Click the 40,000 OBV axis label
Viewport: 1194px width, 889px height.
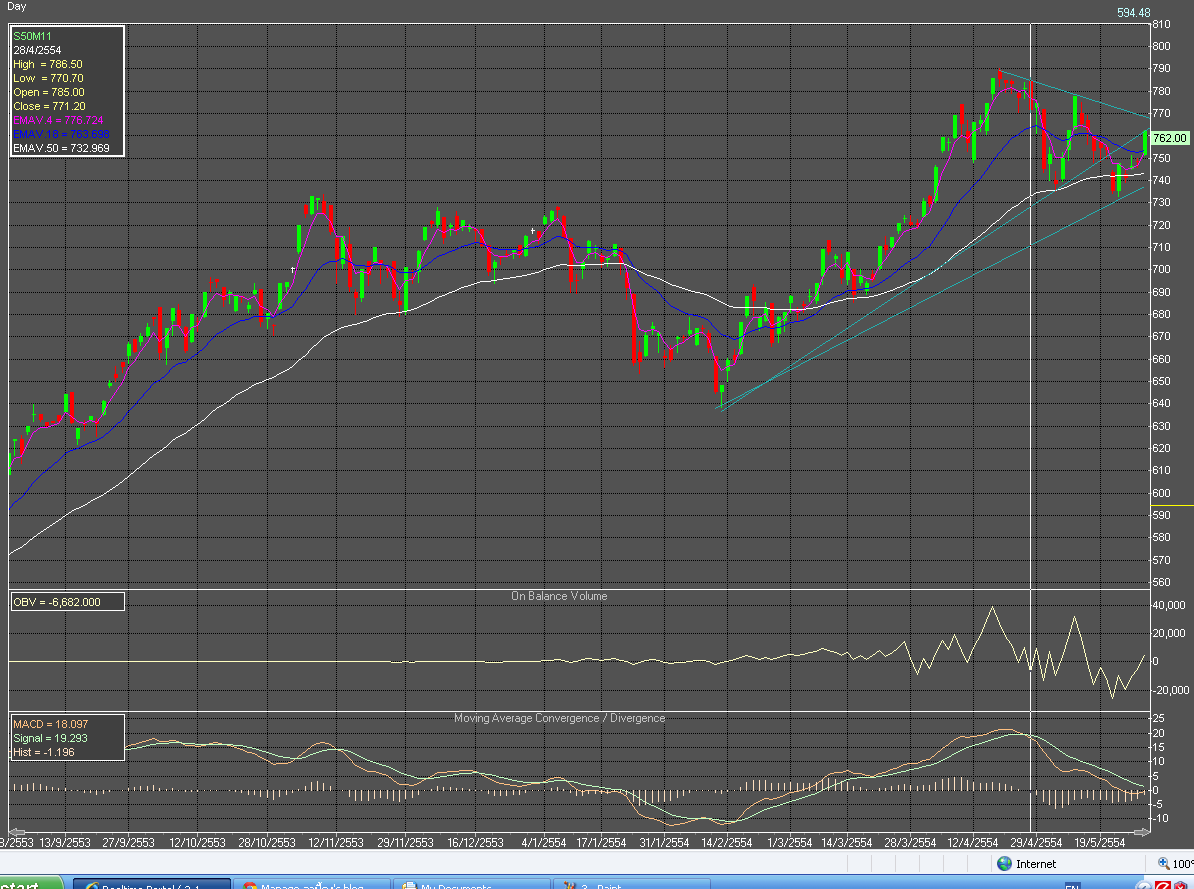coord(1169,605)
